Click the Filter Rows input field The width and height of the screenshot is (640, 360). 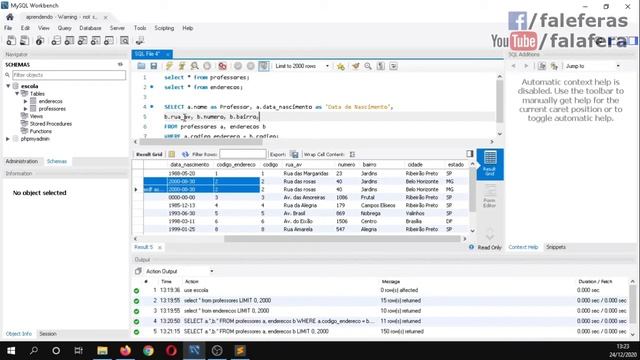pos(242,154)
